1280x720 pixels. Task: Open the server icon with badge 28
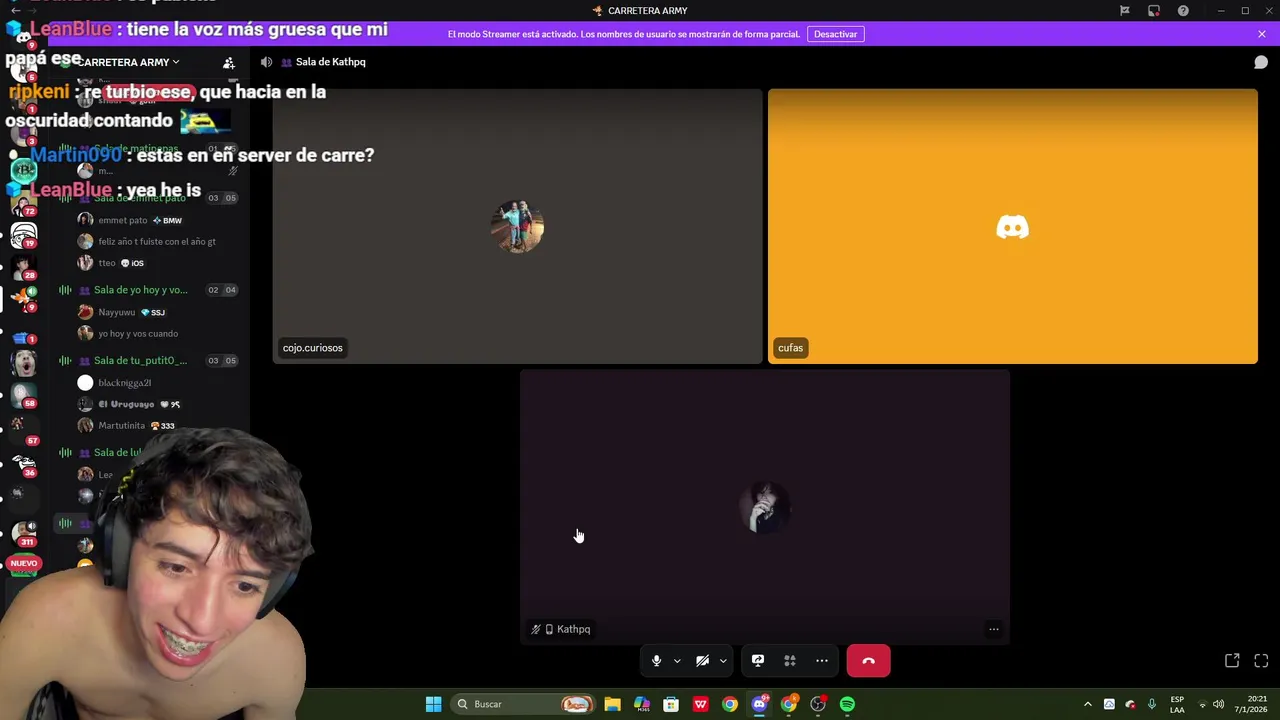coord(24,267)
